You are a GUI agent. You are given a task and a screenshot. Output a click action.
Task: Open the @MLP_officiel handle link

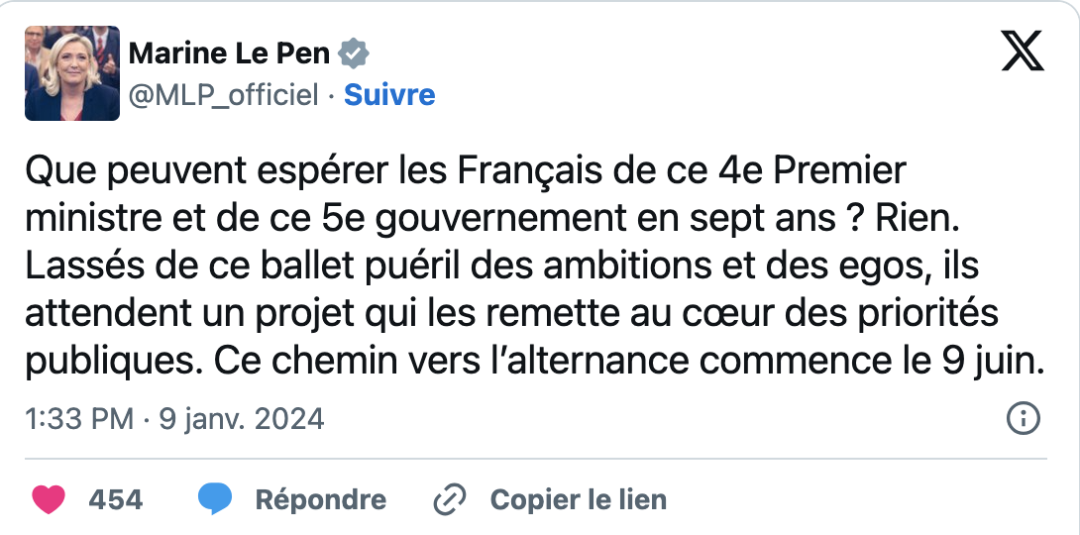coord(224,95)
